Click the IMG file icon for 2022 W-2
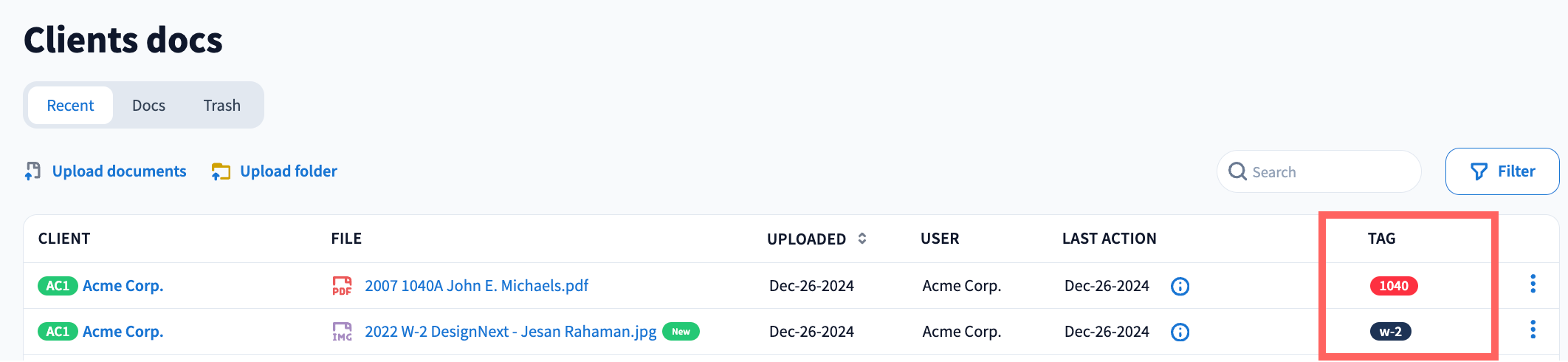 [x=342, y=332]
